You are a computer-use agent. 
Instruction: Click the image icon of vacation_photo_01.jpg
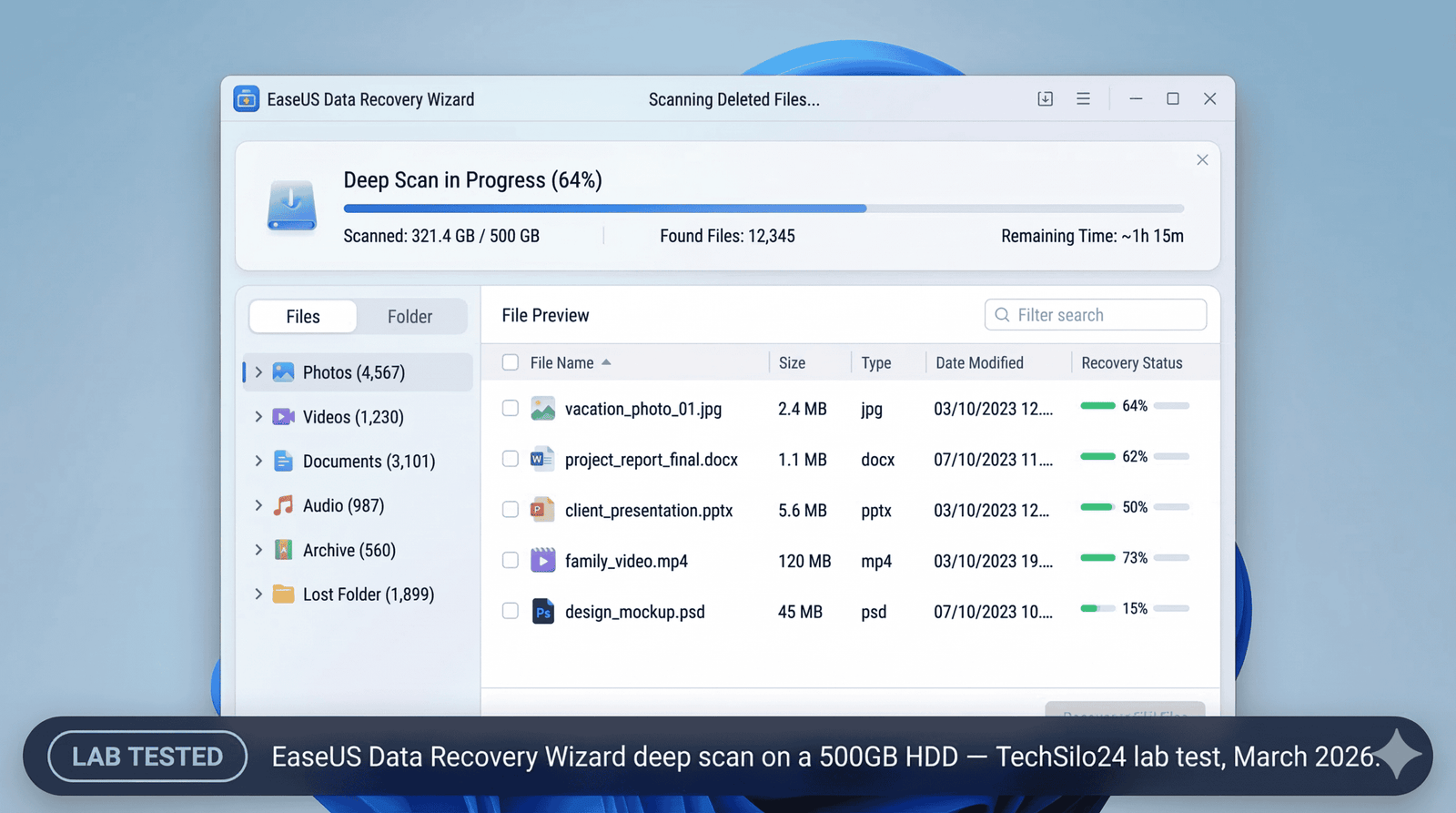[542, 408]
